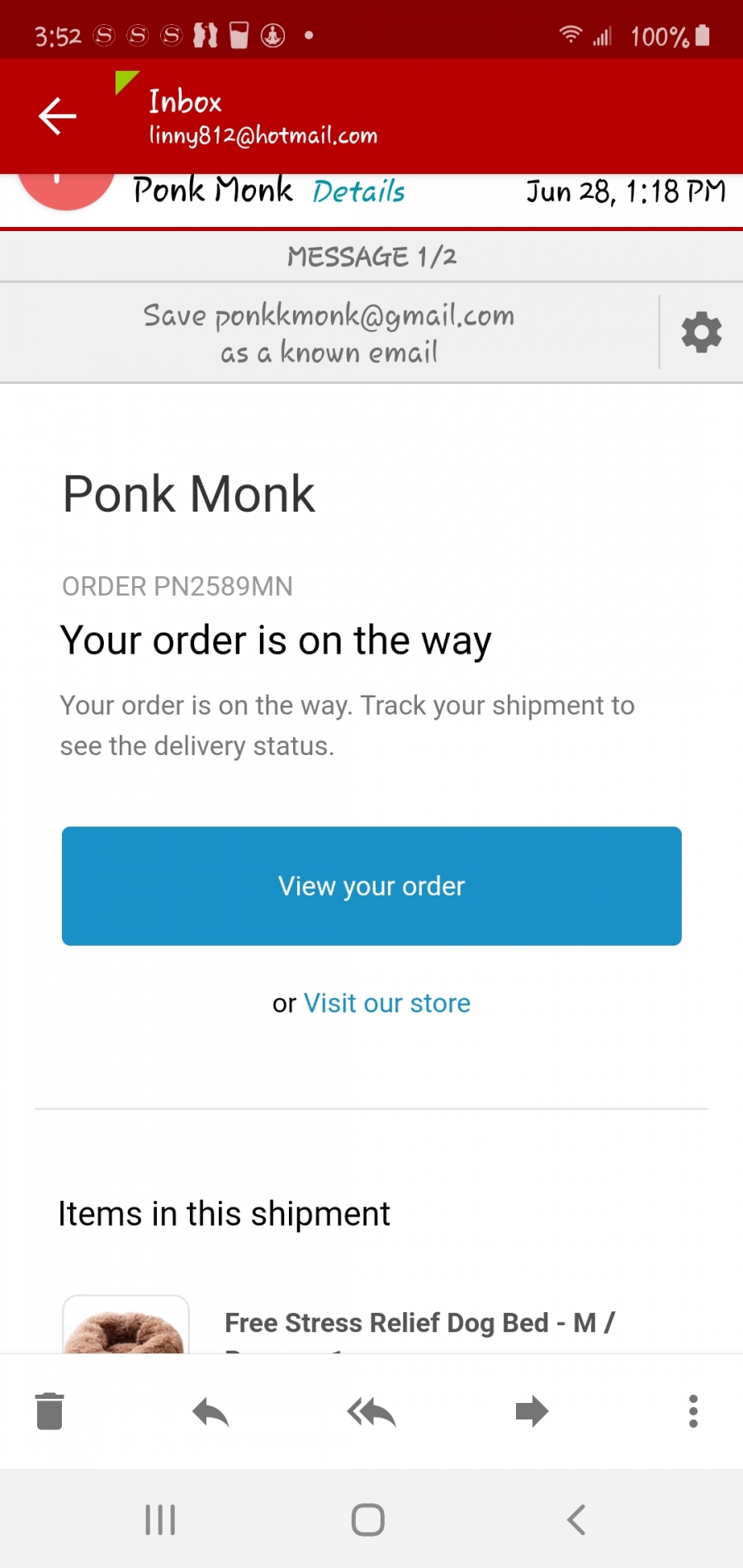Reply to the Ponk Monk email

pos(211,1411)
